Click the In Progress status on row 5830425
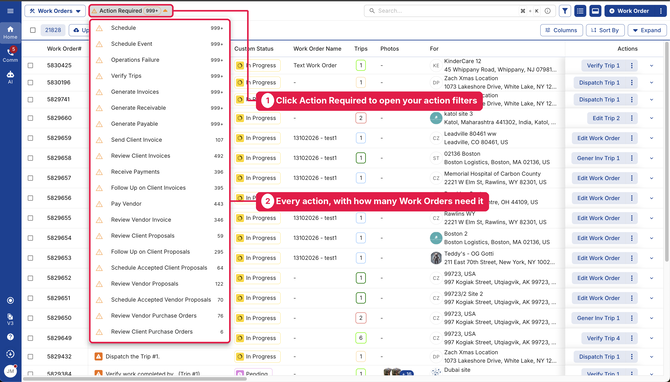Screen dimensions: 670x382 pos(257,65)
